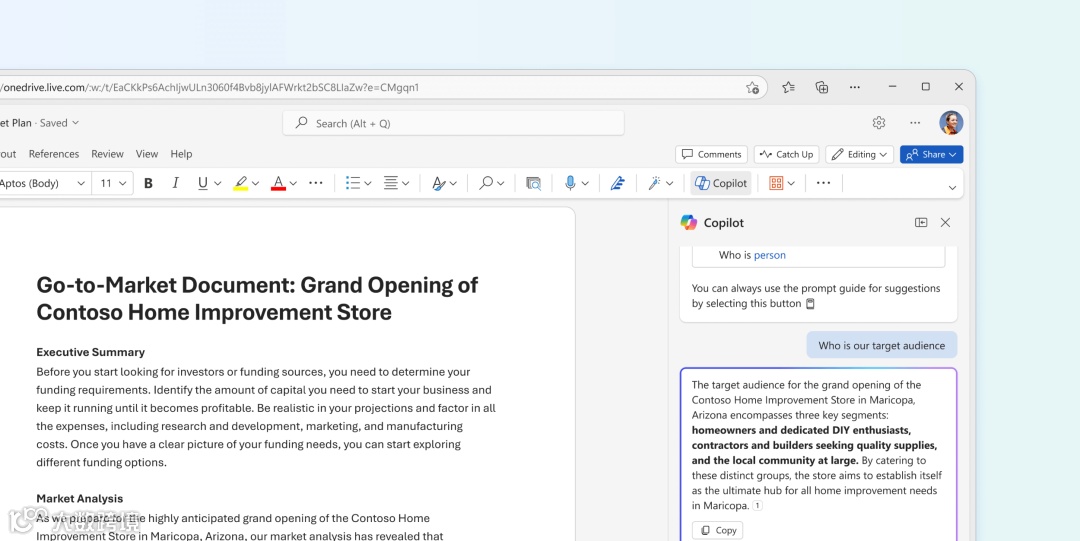Expand the Styles dropdown arrow
The height and width of the screenshot is (541, 1080).
pyautogui.click(x=453, y=183)
